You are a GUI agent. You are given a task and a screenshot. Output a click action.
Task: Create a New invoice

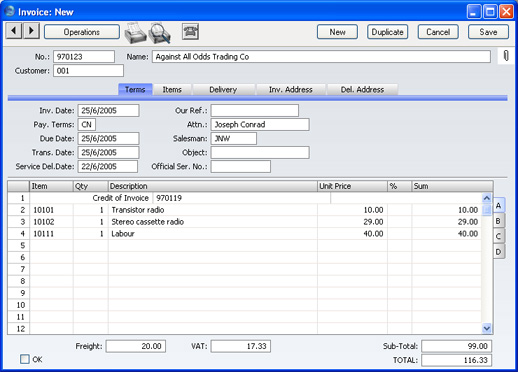(x=337, y=32)
